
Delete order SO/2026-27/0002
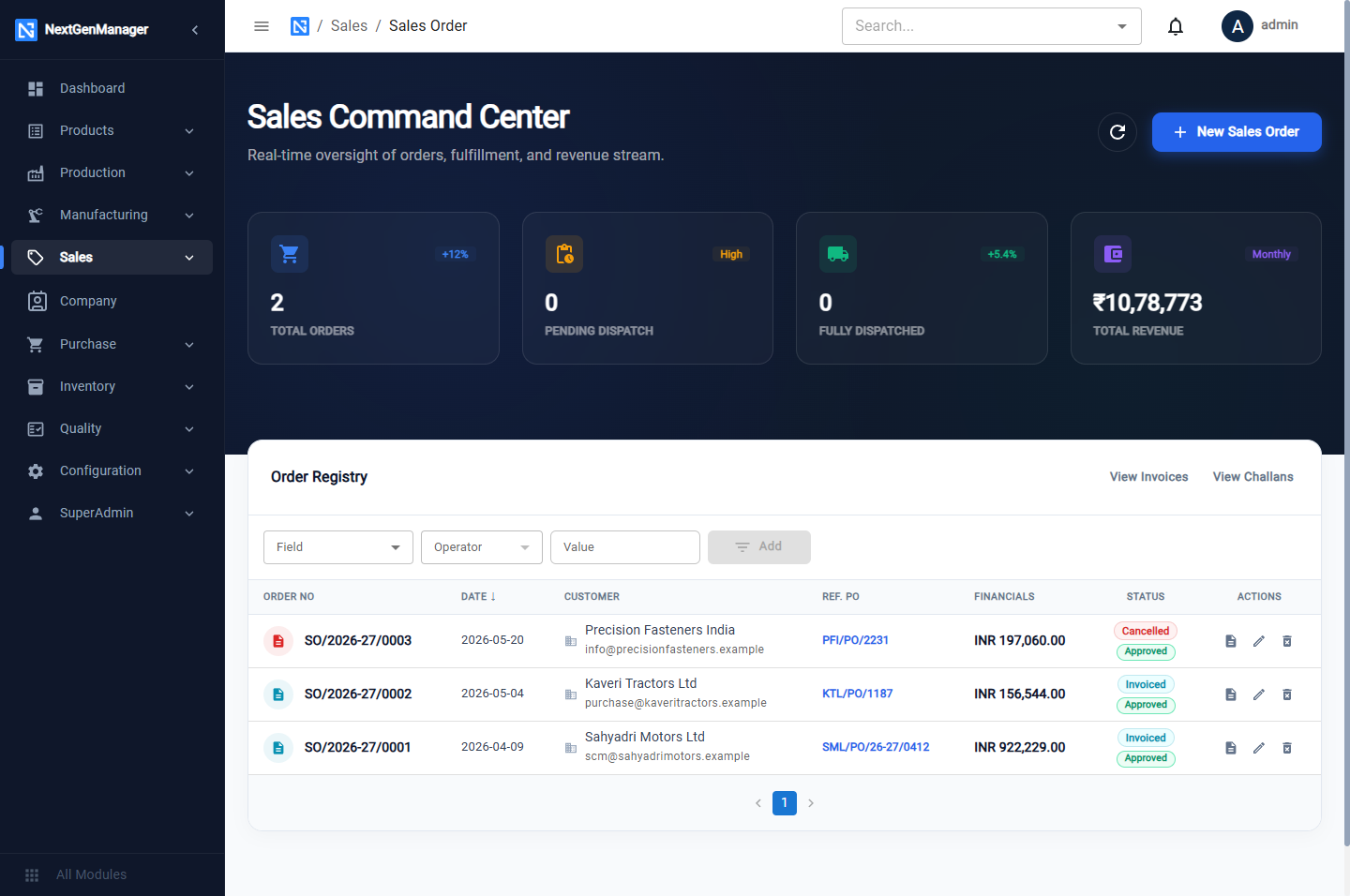coord(1287,694)
